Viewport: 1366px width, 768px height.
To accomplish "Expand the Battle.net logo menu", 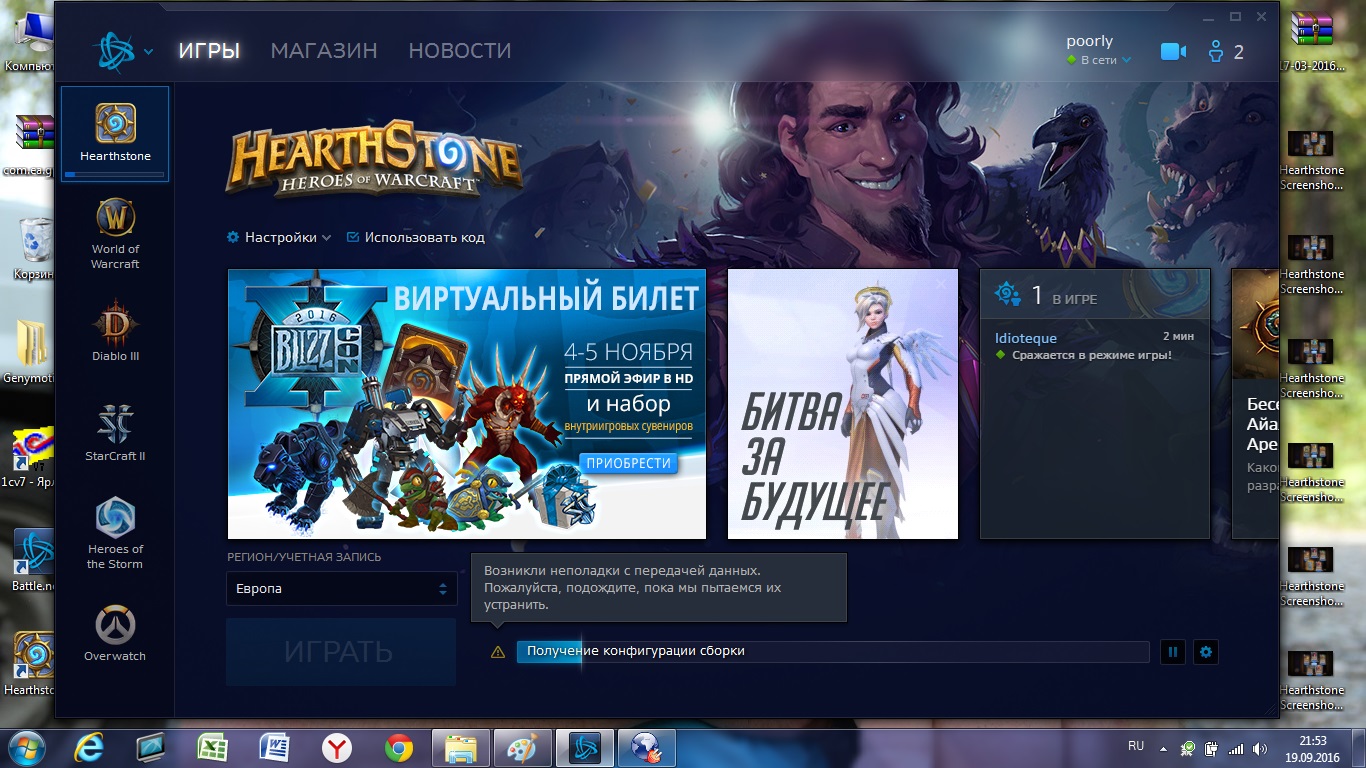I will (124, 51).
